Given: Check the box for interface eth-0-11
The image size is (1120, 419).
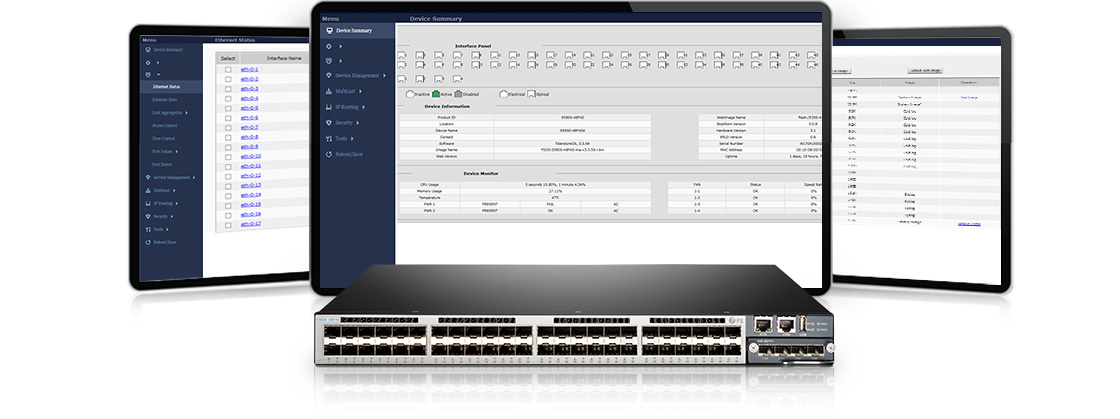Looking at the screenshot, I should coord(228,166).
